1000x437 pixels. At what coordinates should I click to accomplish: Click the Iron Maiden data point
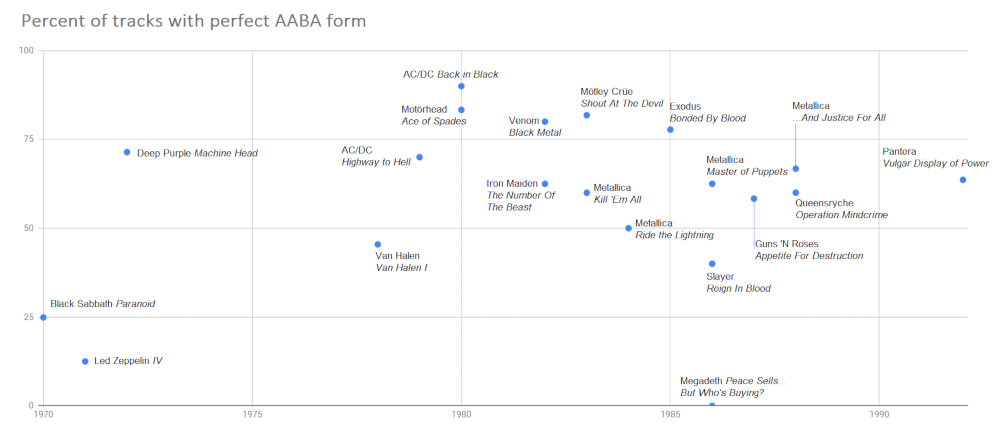click(545, 184)
